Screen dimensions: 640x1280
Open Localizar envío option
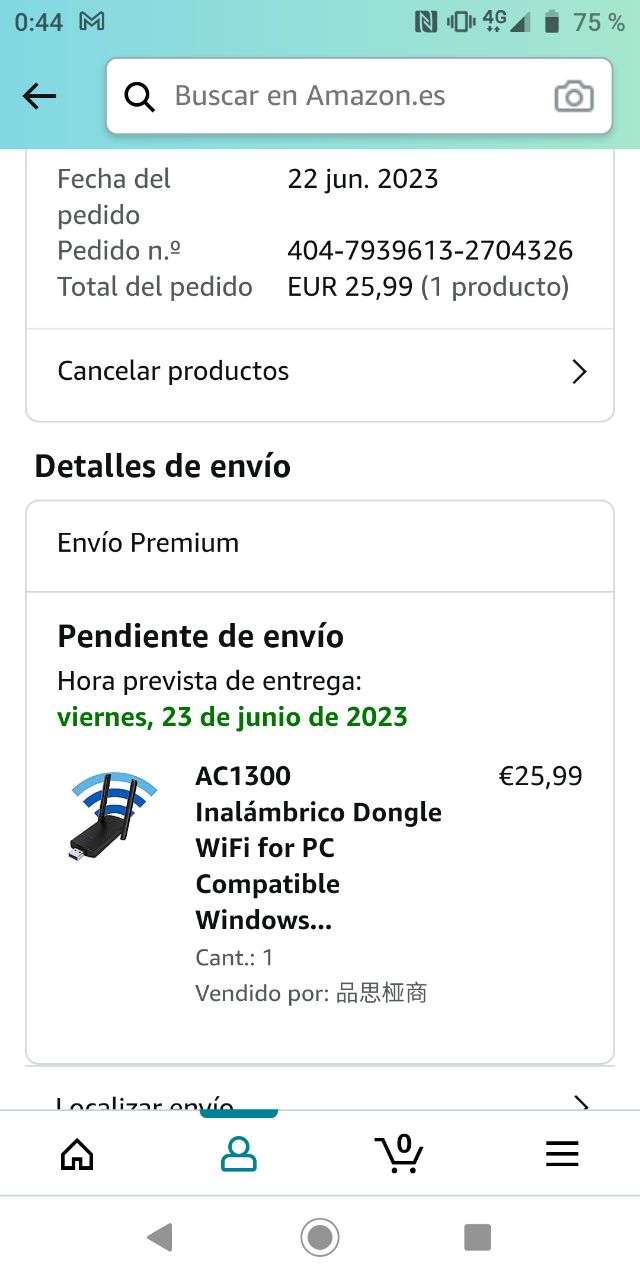coord(145,1103)
